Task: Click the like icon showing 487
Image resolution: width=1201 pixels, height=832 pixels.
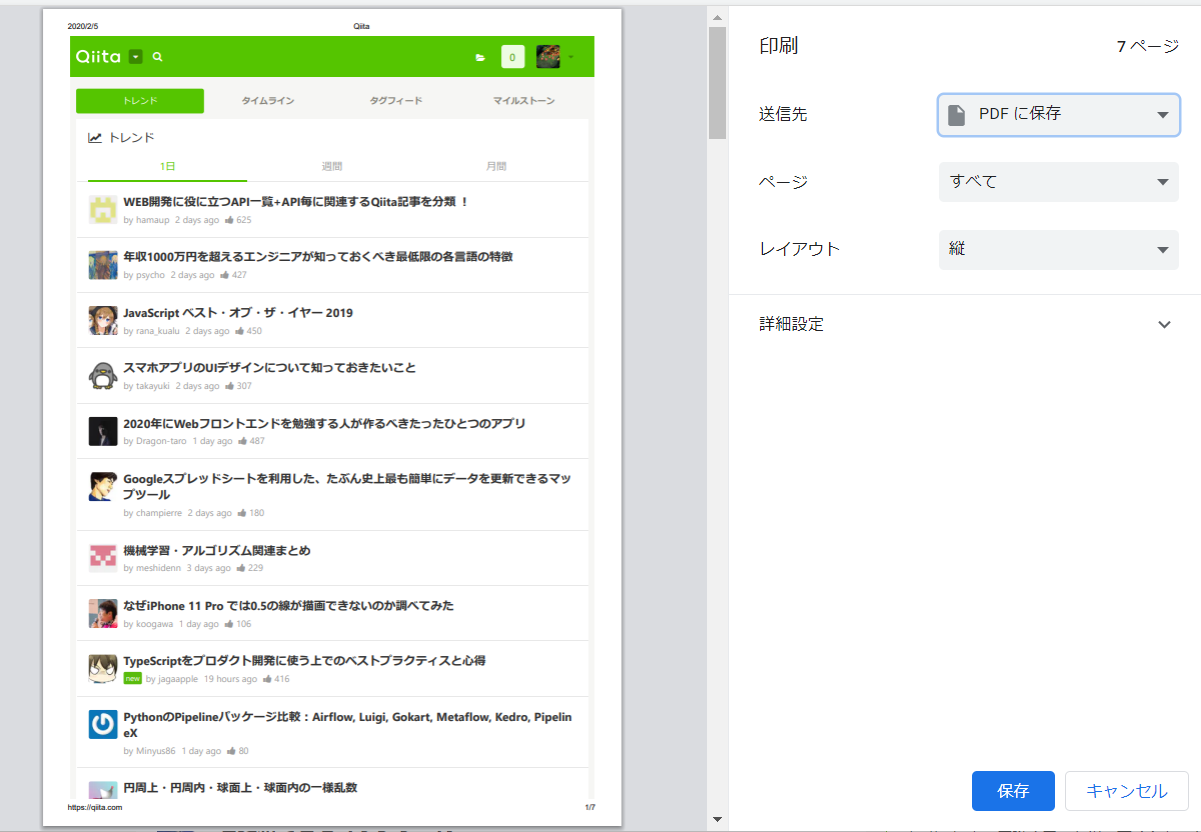Action: [242, 441]
